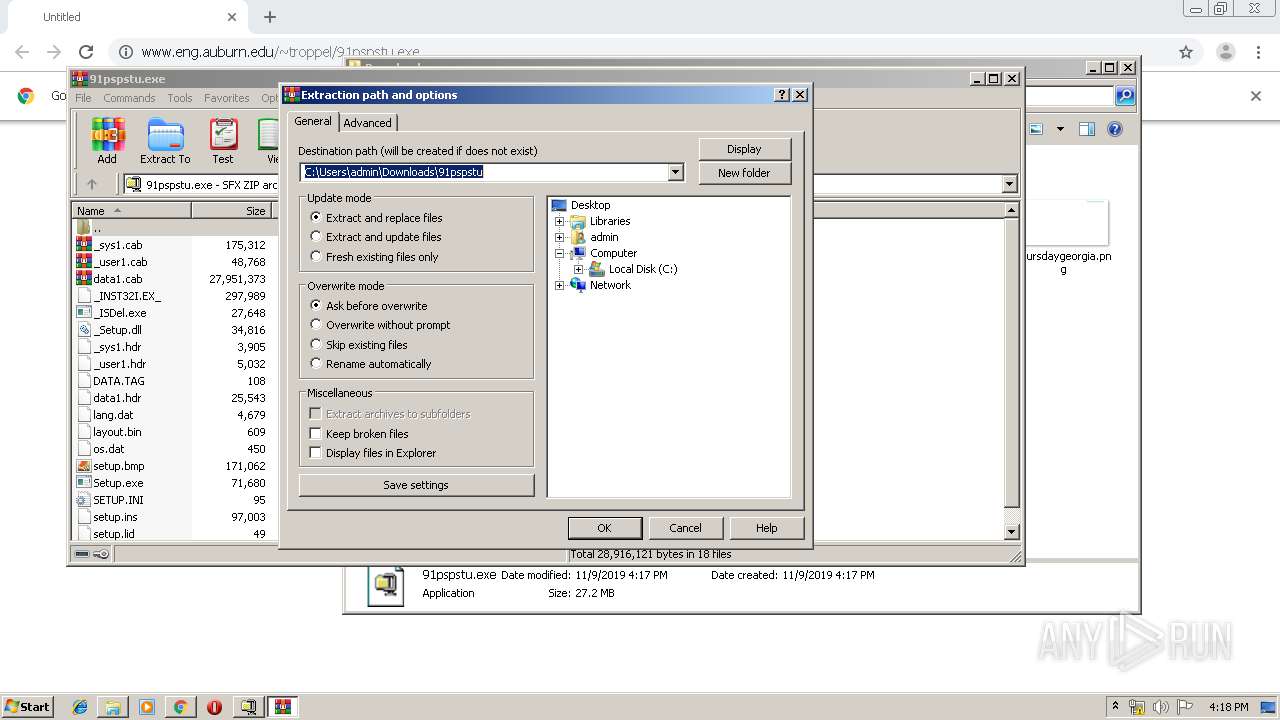Click WinRAR taskbar button
The height and width of the screenshot is (720, 1280).
click(x=282, y=707)
